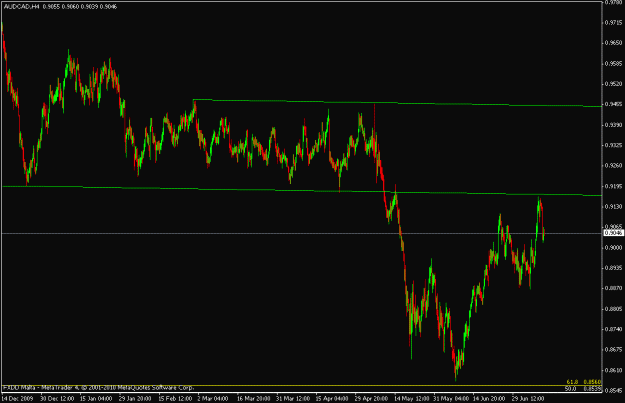This screenshot has height=403, width=625.
Task: Click the 15 Feb 12:00 date label
Action: pos(175,398)
